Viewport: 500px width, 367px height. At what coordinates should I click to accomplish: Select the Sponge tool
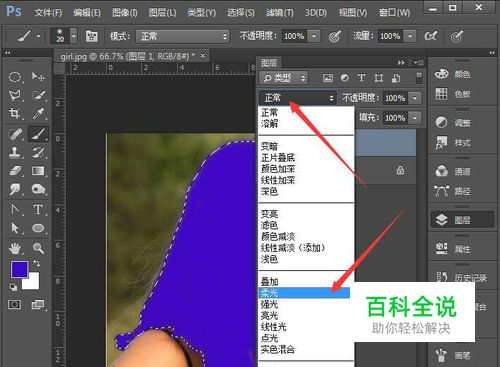point(38,189)
